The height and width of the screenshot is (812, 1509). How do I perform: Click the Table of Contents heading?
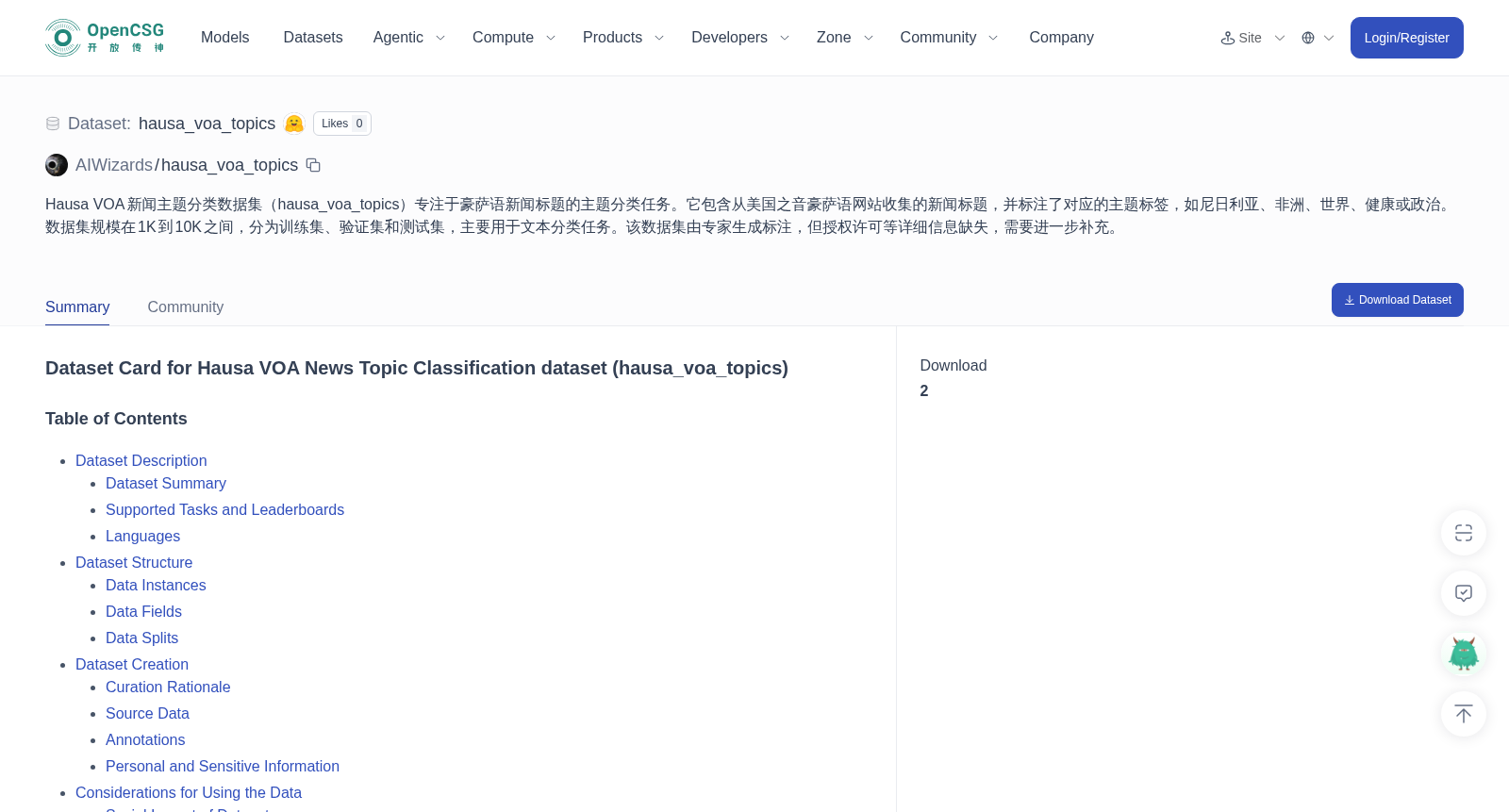point(116,419)
